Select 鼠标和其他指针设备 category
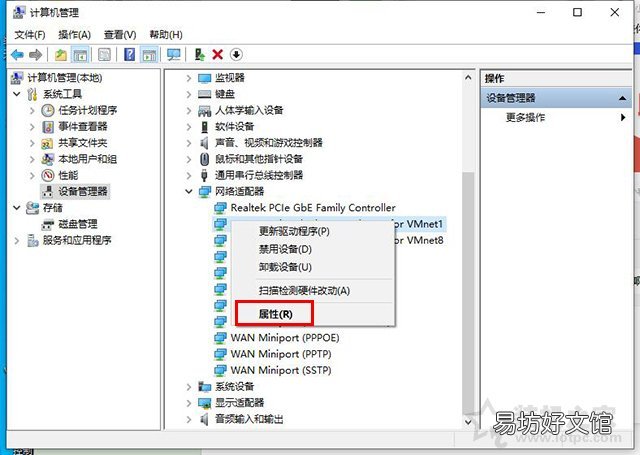Screen dimensions: 640x455 point(259,159)
